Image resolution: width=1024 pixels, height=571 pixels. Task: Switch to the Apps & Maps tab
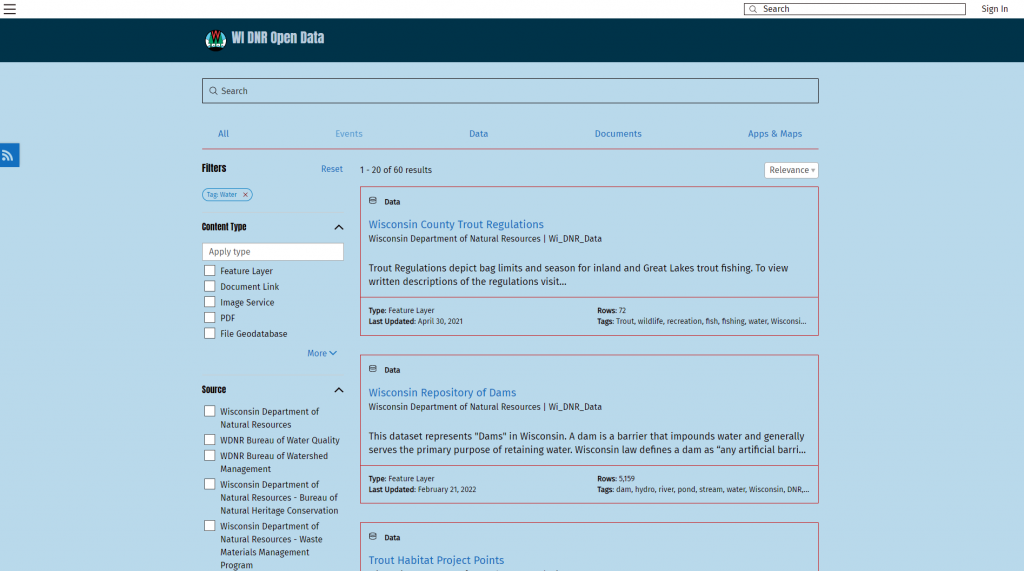coord(775,134)
